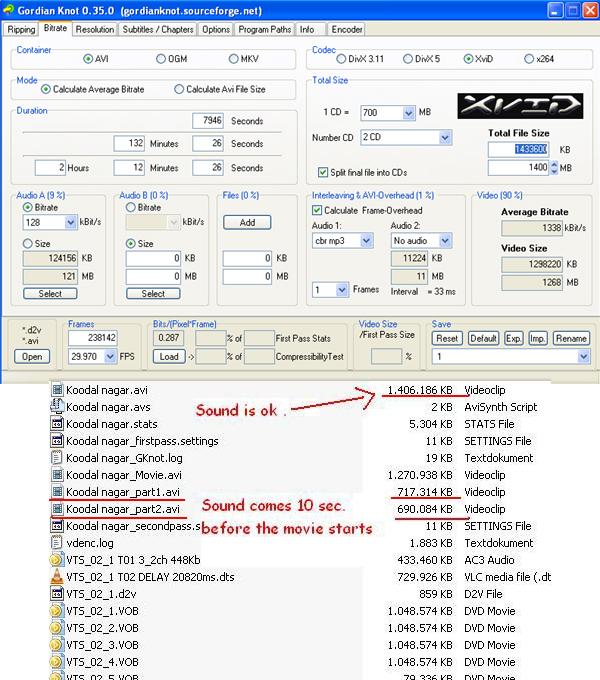The height and width of the screenshot is (680, 600).
Task: Click the VTS_02_1 T01 AC3 audio icon
Action: [56, 559]
